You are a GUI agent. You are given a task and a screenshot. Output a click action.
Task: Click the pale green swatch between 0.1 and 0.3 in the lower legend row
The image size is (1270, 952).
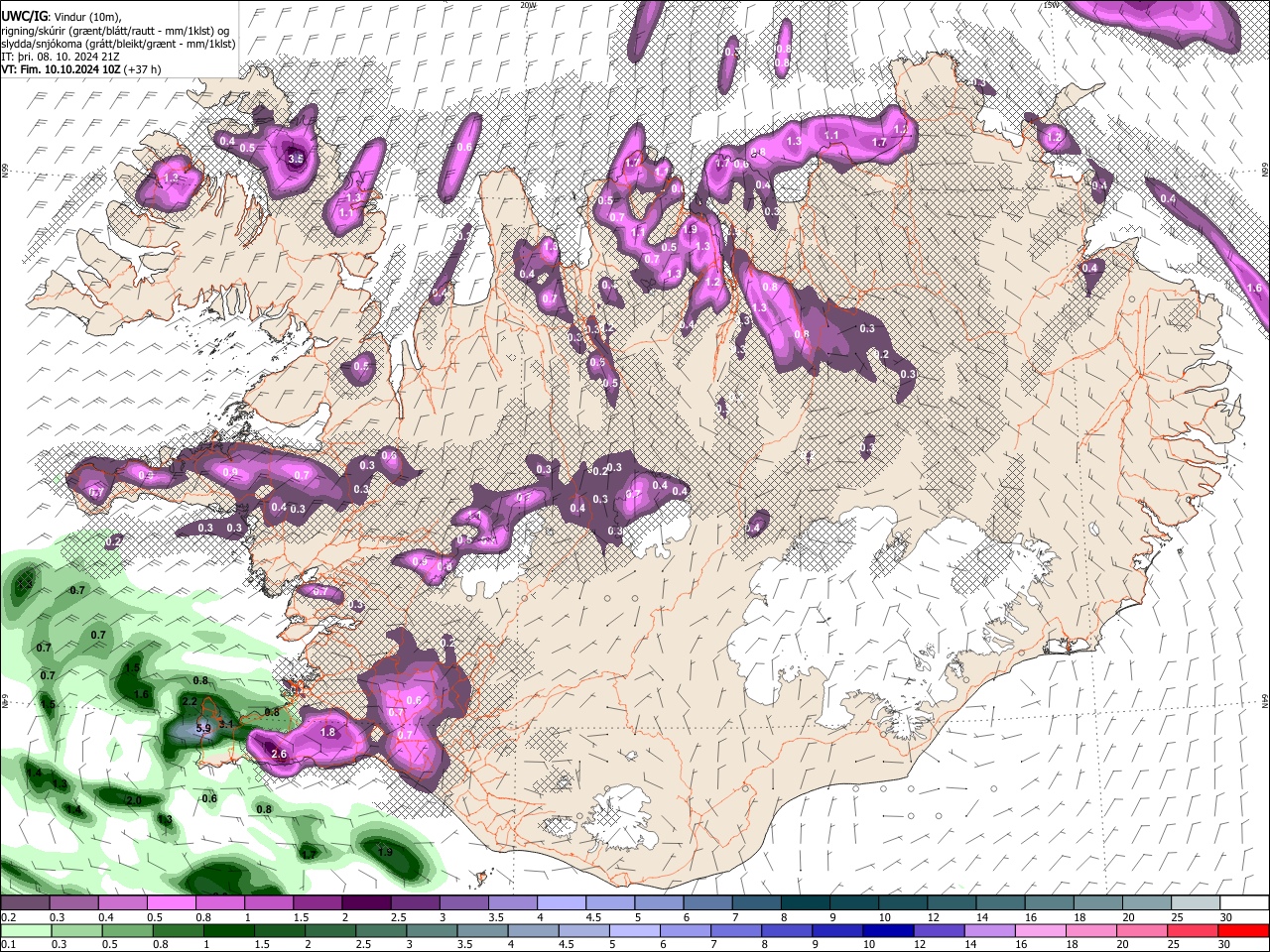(27, 930)
